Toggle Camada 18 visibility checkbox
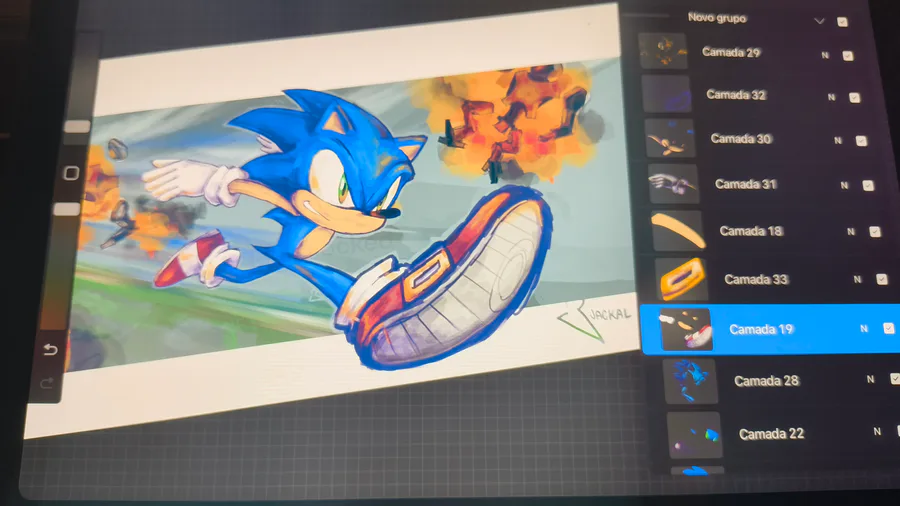This screenshot has height=506, width=900. pos(875,232)
